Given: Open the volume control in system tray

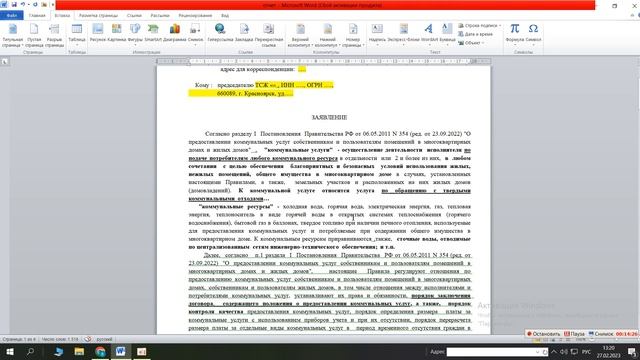Looking at the screenshot, I should [564, 351].
